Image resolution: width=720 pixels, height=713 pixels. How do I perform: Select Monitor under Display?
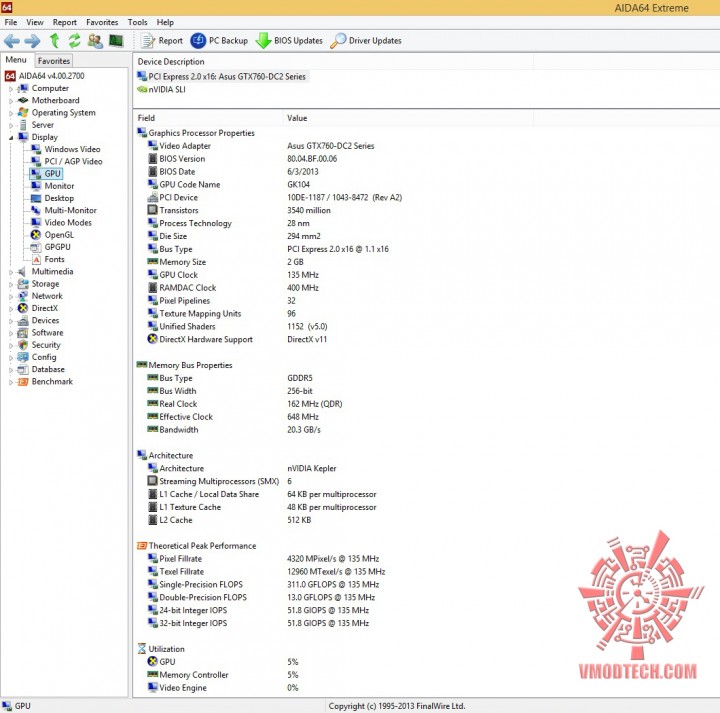pyautogui.click(x=59, y=186)
